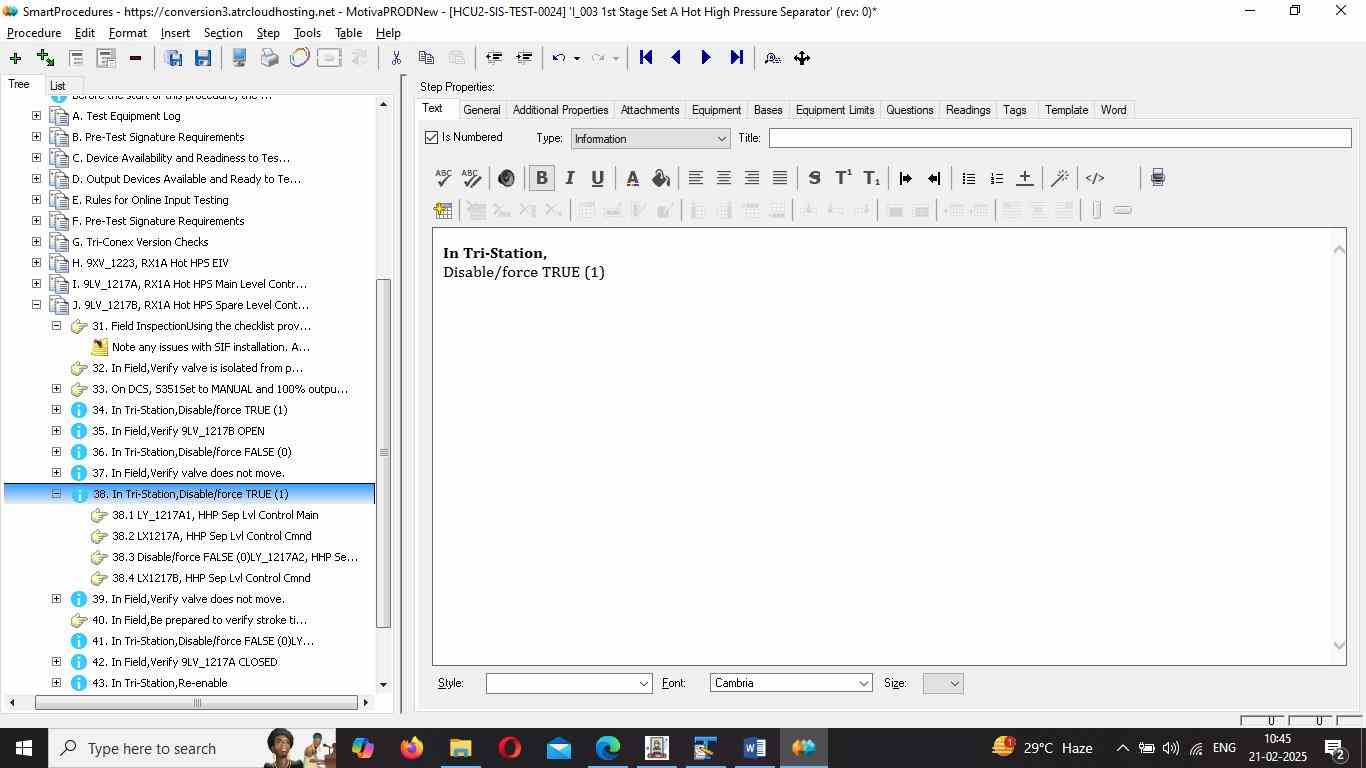Click the Windows Start button
1366x768 pixels.
coord(23,748)
